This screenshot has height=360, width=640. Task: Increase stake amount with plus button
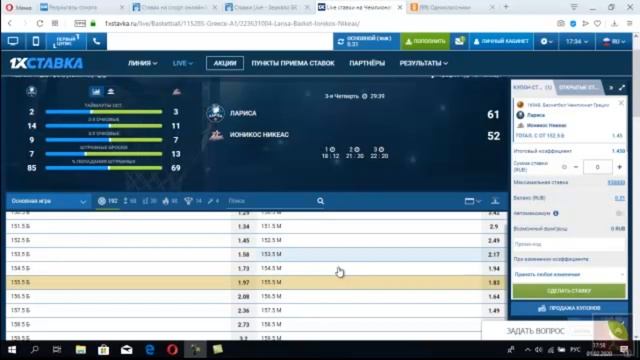[620, 167]
